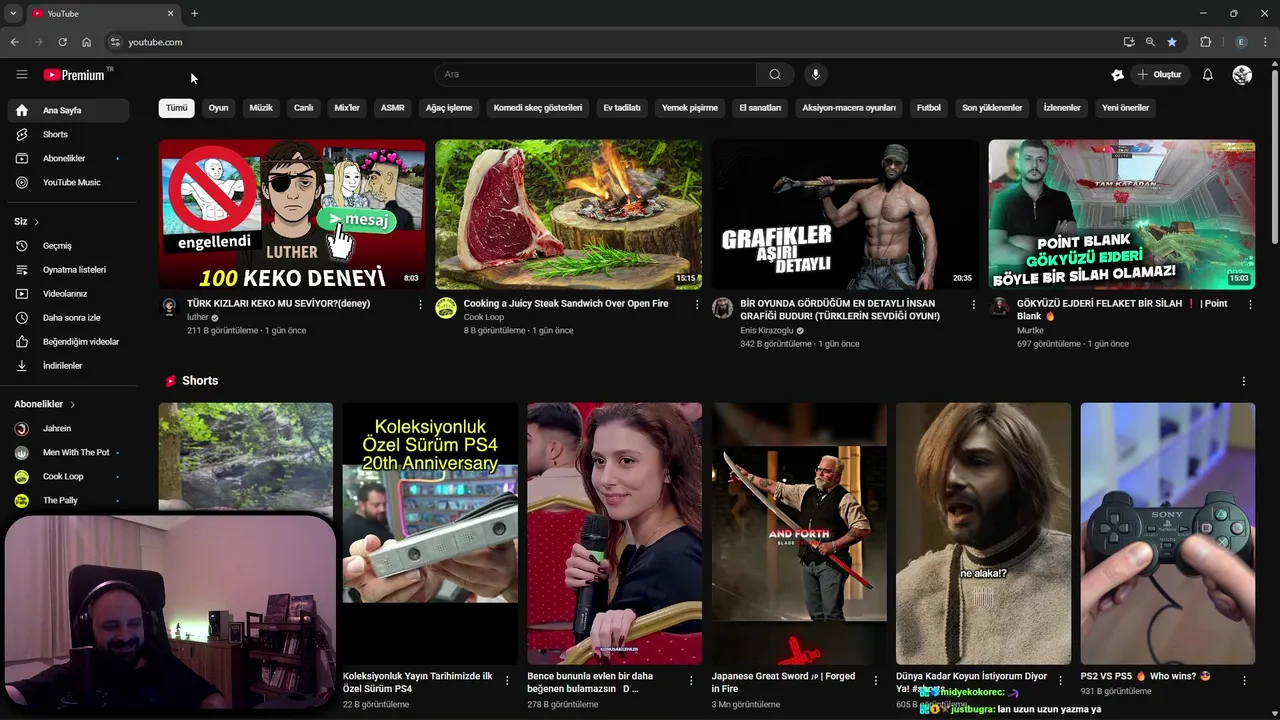Screen dimensions: 1280x720
Task: Click the Oluştur create button
Action: tap(1159, 74)
